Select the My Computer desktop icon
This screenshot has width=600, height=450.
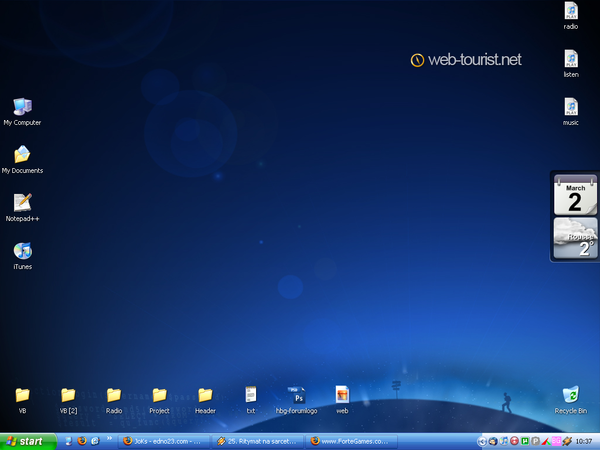pyautogui.click(x=22, y=111)
